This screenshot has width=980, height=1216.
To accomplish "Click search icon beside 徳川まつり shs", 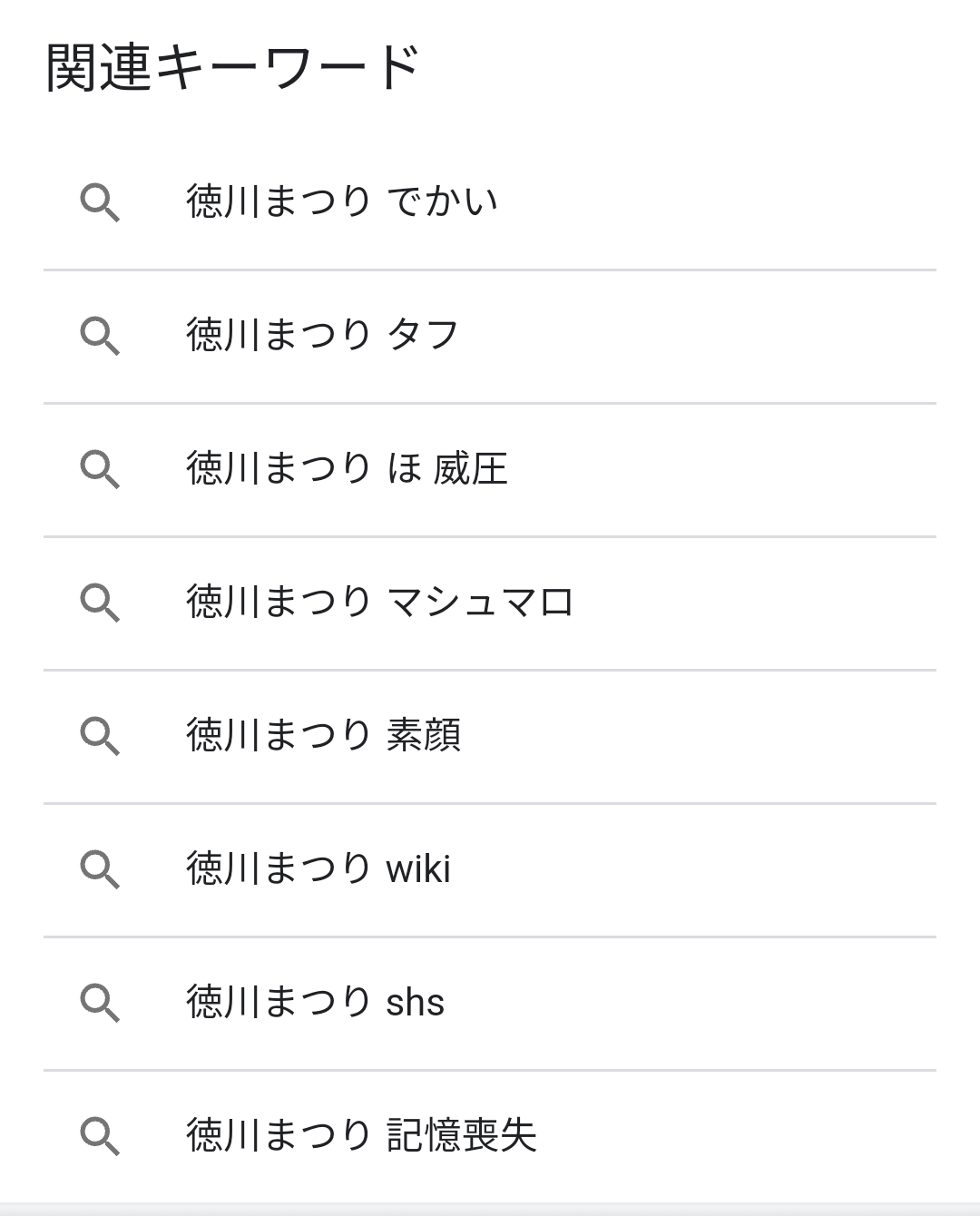I will 100,1003.
